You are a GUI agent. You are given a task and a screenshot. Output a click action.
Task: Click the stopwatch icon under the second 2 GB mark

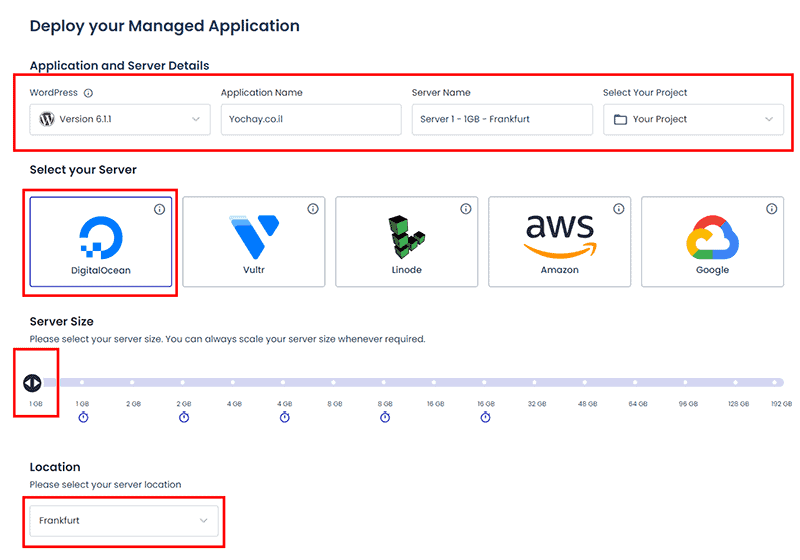pyautogui.click(x=184, y=417)
